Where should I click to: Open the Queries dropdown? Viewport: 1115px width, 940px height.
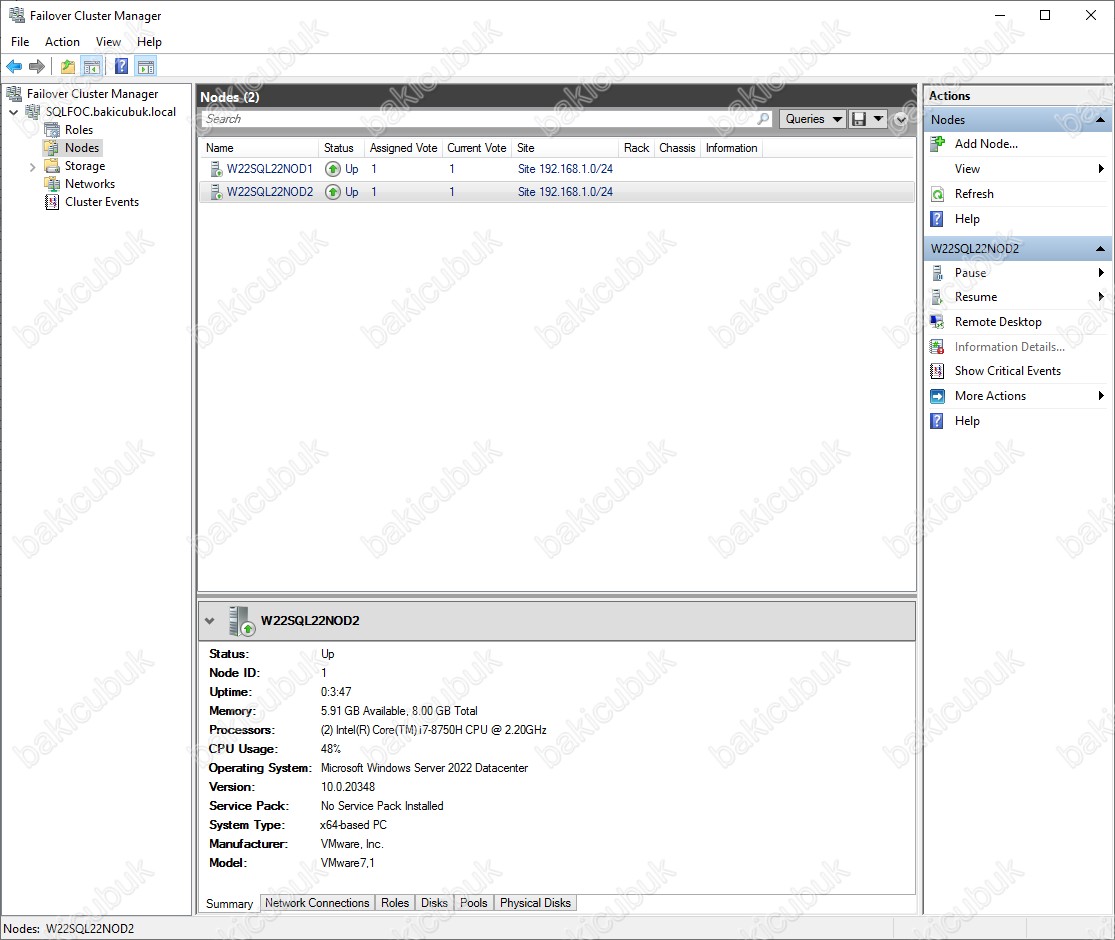pyautogui.click(x=813, y=119)
